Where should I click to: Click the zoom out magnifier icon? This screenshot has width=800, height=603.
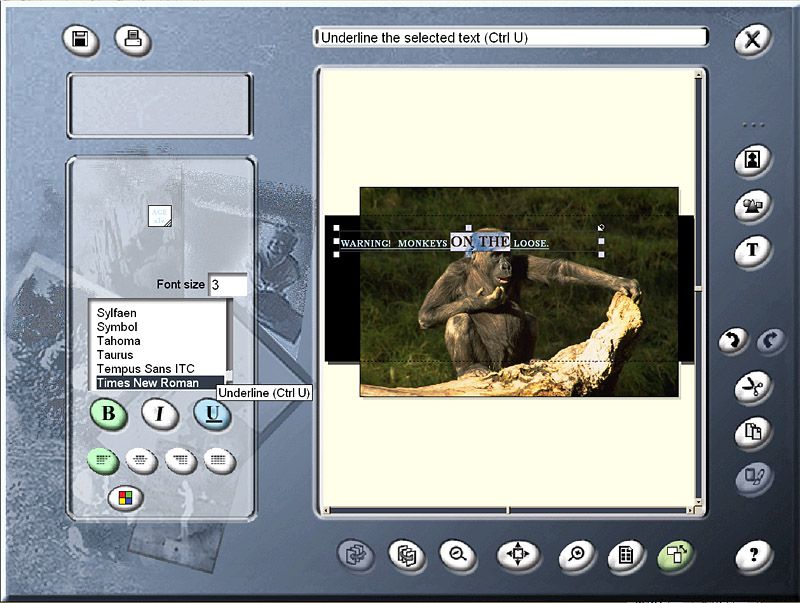point(457,554)
